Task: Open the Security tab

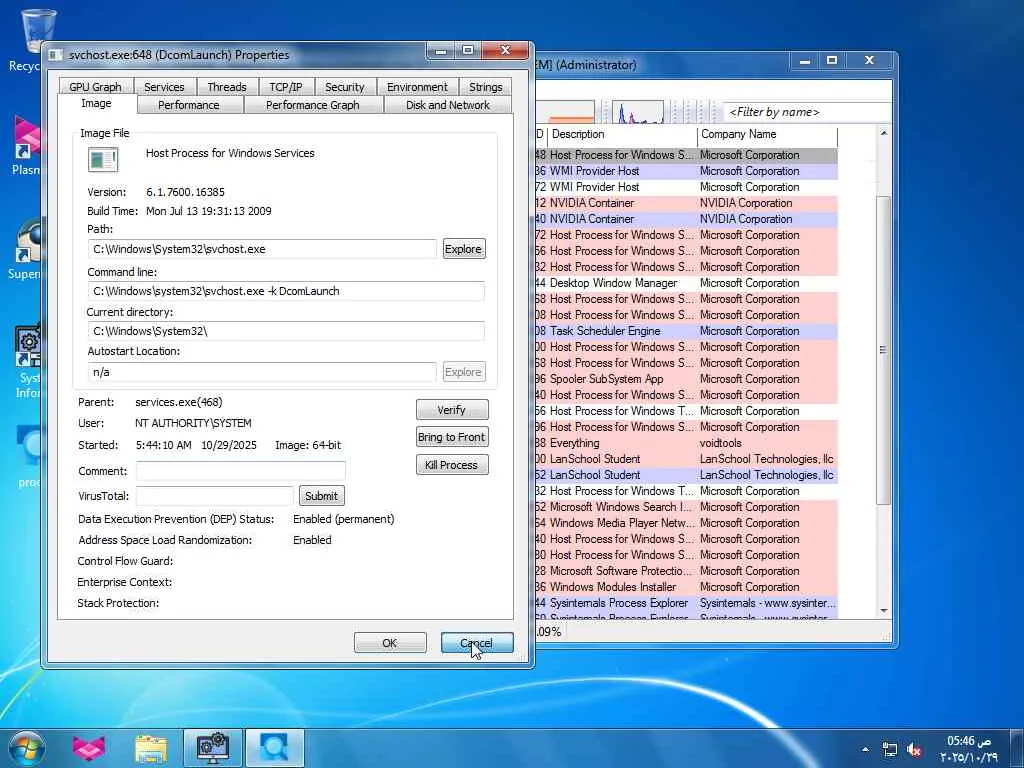Action: tap(345, 87)
